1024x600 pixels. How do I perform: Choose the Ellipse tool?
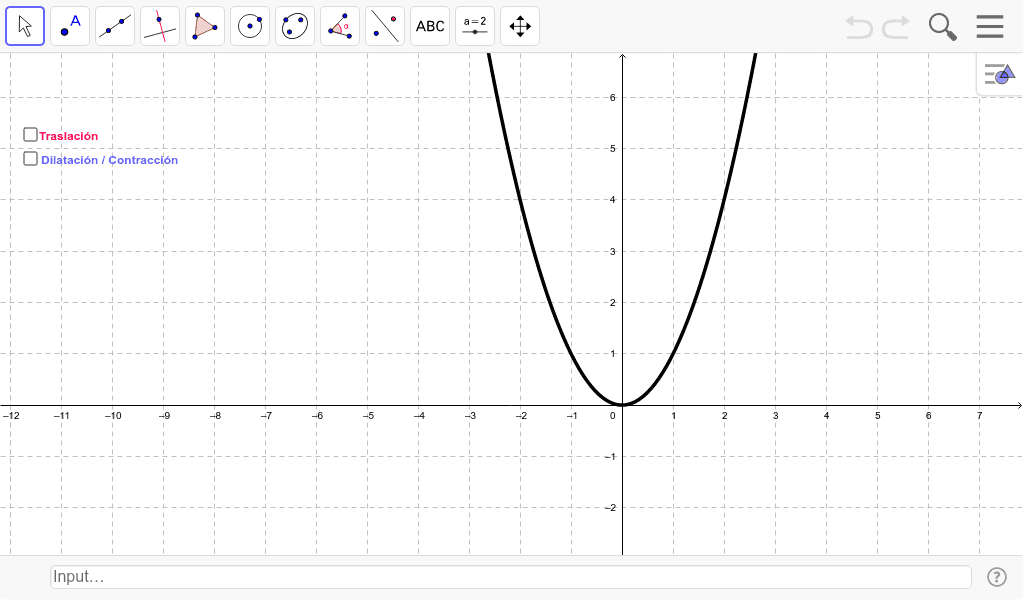(x=295, y=26)
